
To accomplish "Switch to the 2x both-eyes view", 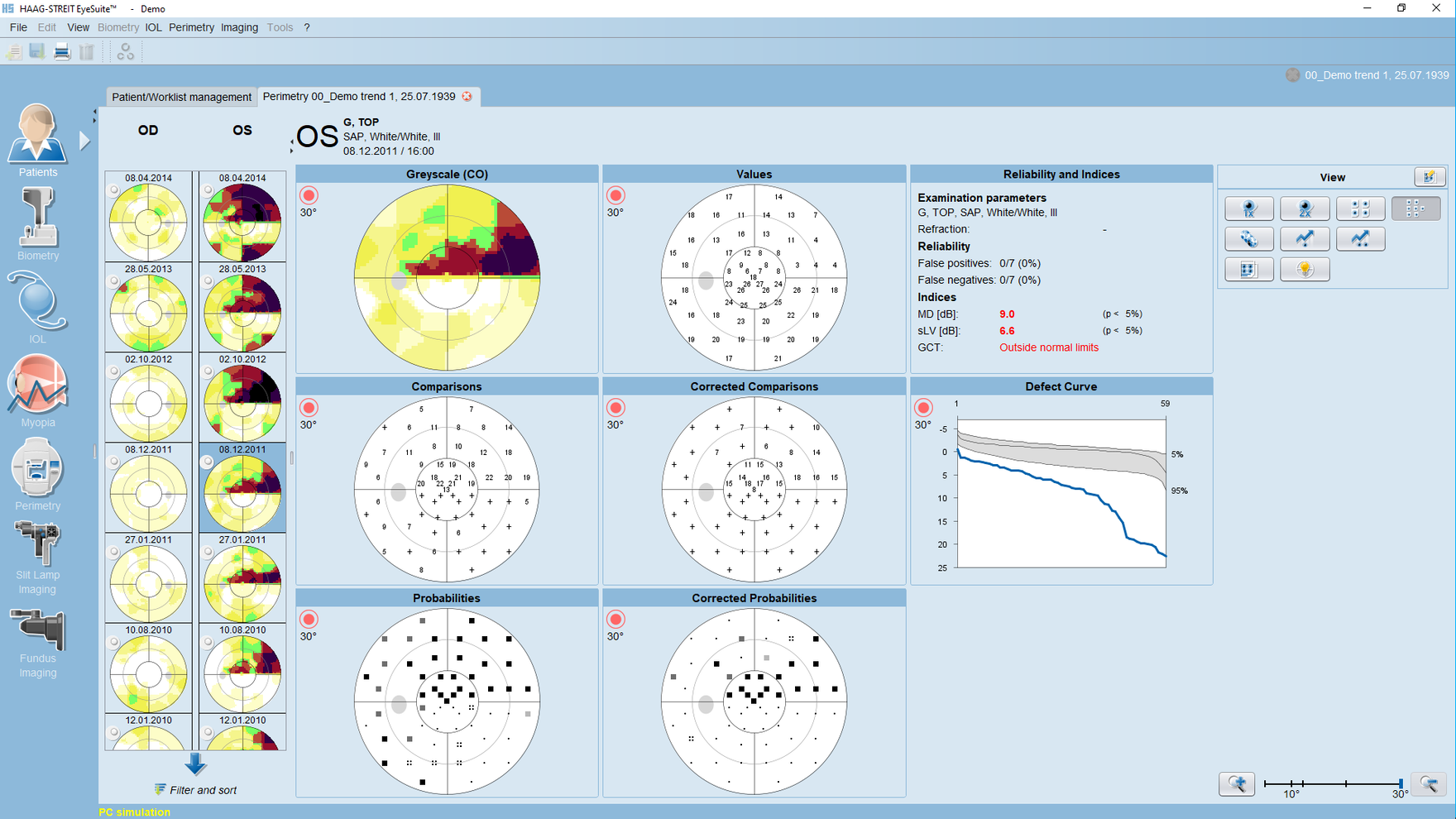I will click(x=1305, y=208).
